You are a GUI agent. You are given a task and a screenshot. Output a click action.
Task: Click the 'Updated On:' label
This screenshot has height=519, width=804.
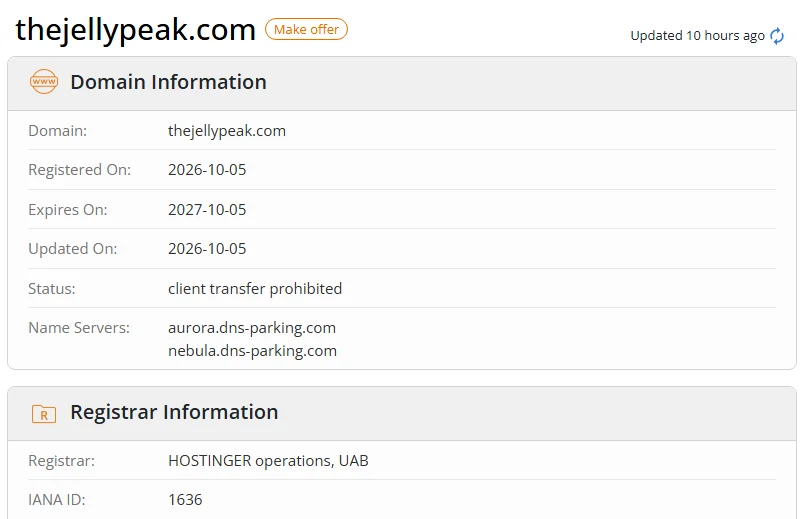[72, 249]
